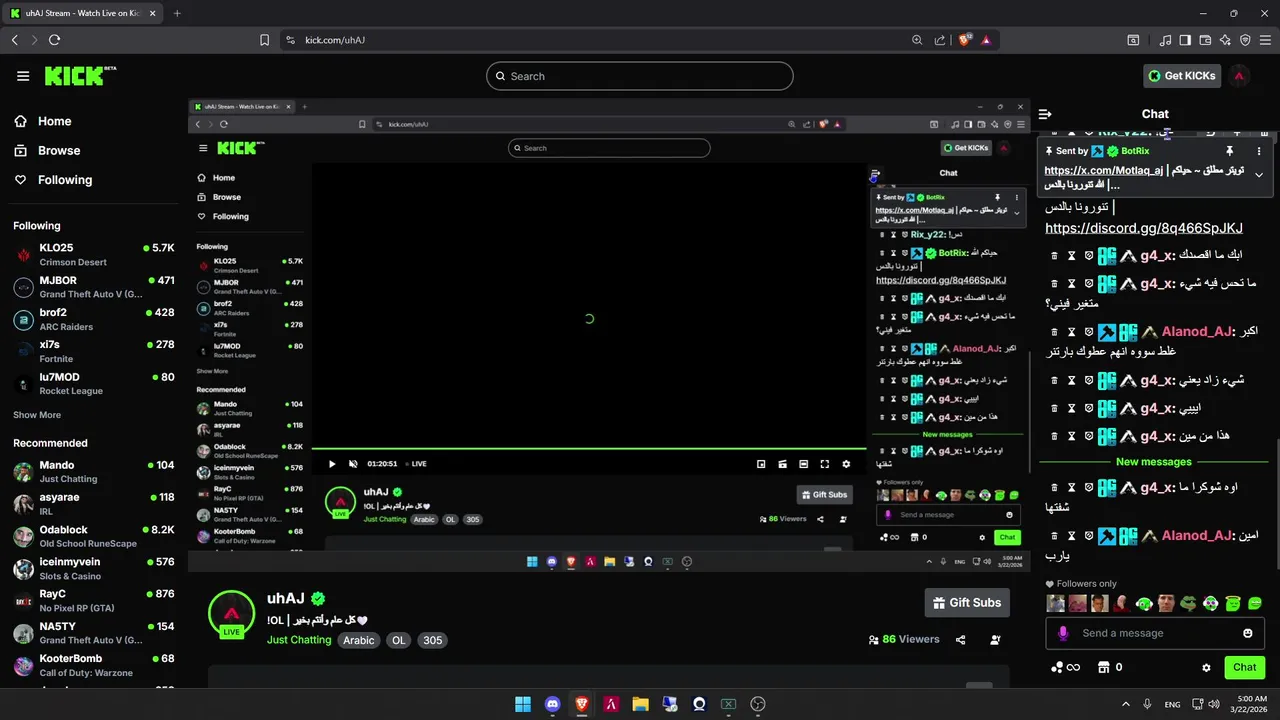Share the uhAJ stream
This screenshot has width=1280, height=720.
click(961, 640)
